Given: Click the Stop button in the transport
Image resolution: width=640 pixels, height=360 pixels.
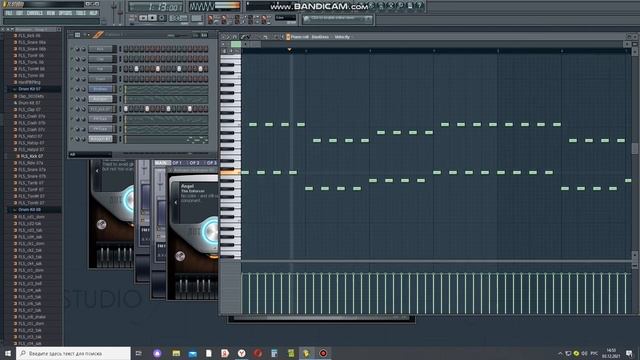Looking at the screenshot, I should [152, 18].
